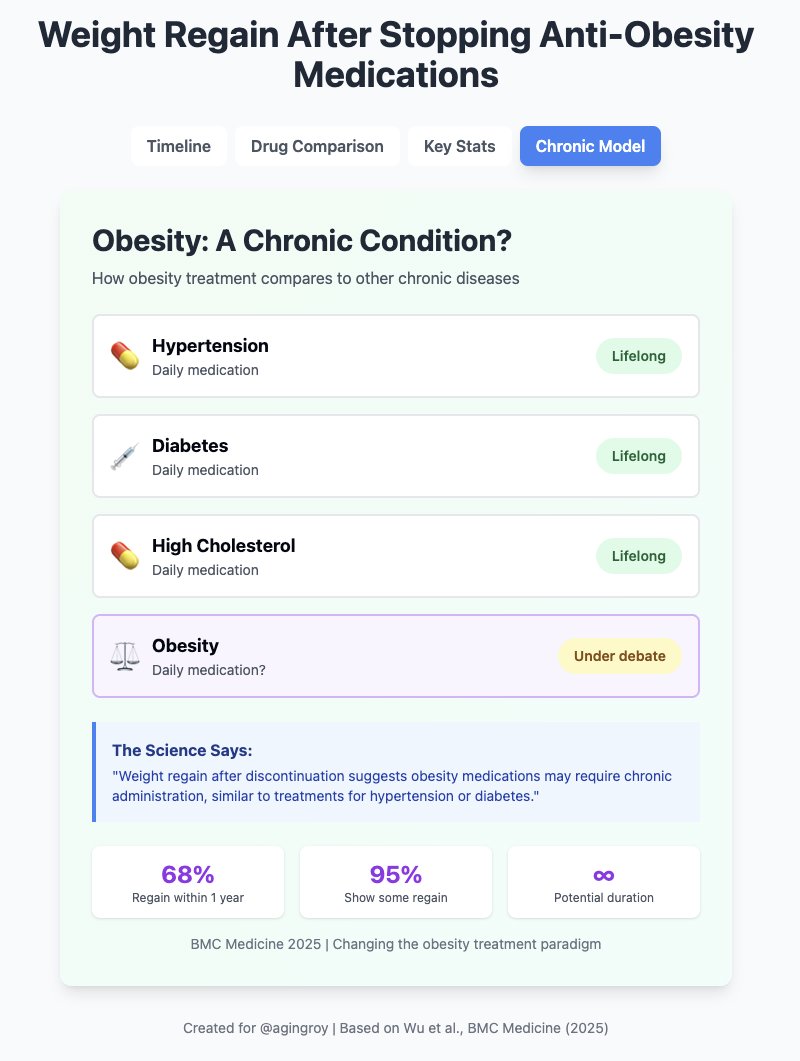Viewport: 800px width, 1061px height.
Task: Click the Created for @agingroy credit text
Action: pyautogui.click(x=396, y=1028)
